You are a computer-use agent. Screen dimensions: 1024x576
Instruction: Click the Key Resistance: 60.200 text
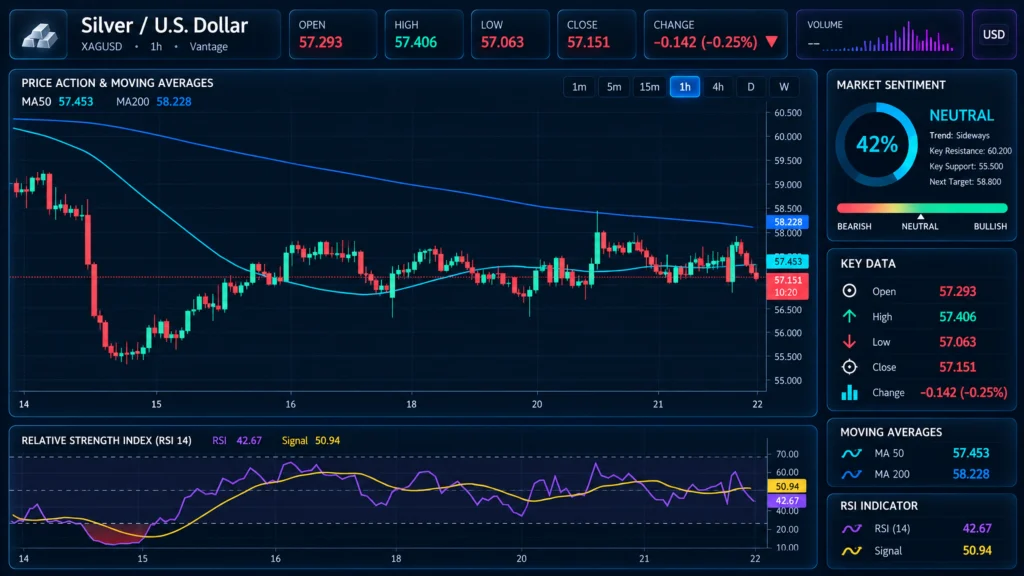(x=970, y=151)
